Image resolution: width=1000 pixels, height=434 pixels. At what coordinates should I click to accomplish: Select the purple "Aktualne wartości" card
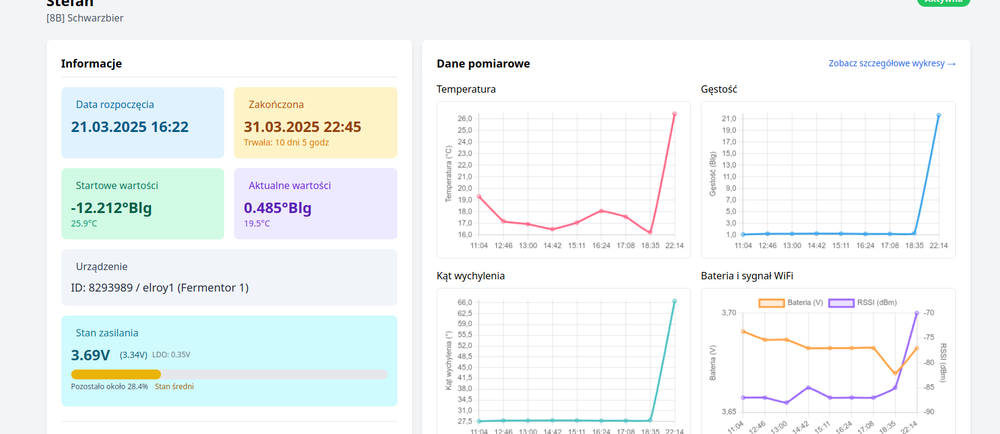[315, 203]
